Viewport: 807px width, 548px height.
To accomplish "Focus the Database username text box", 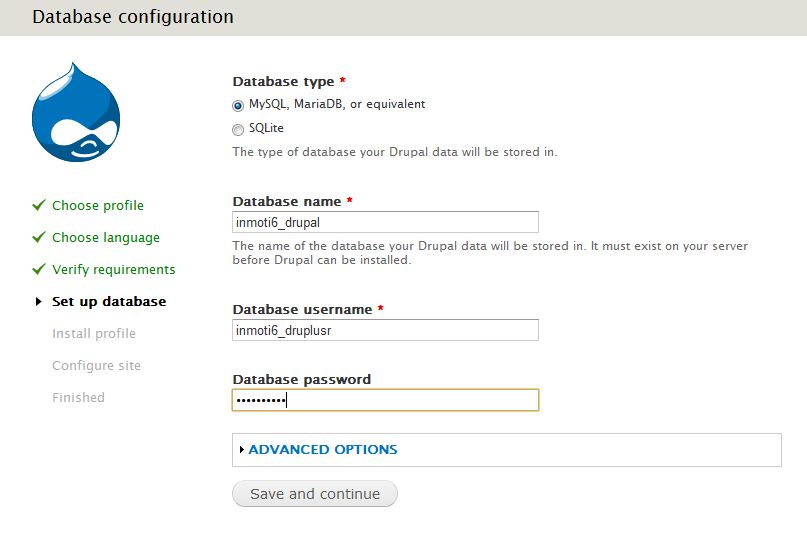I will point(385,330).
